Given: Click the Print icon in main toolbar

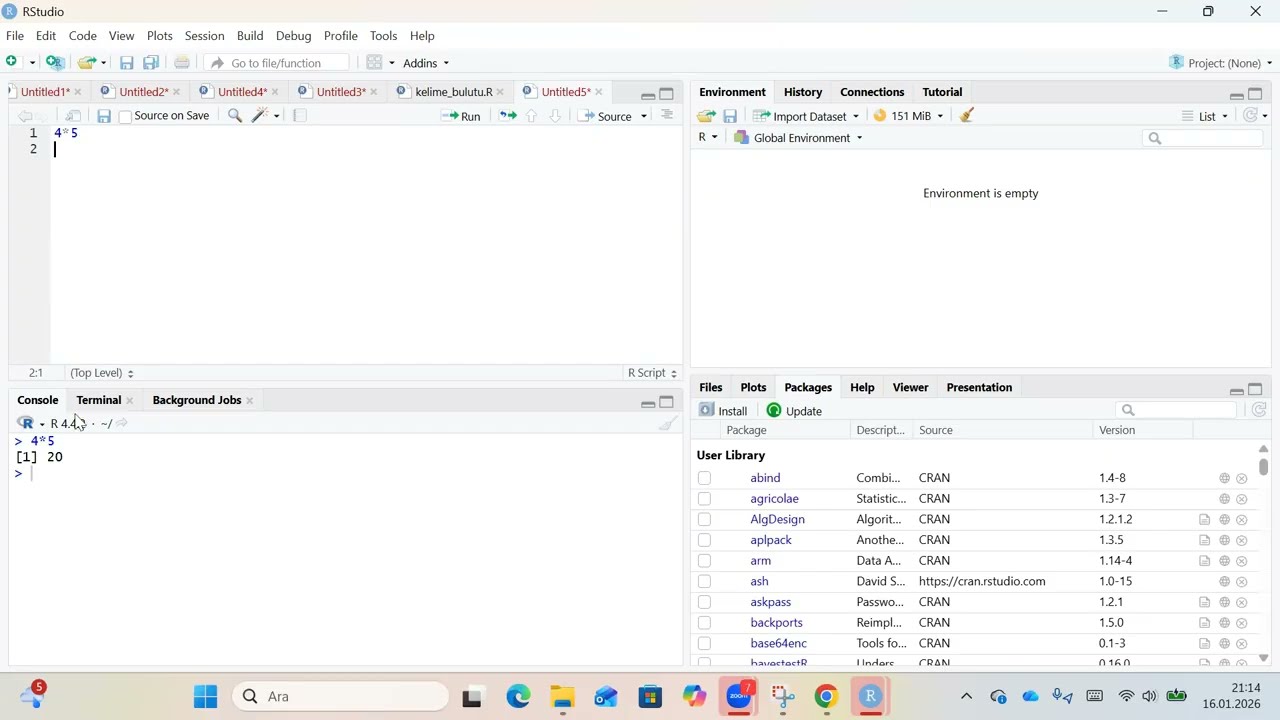Looking at the screenshot, I should tap(182, 63).
